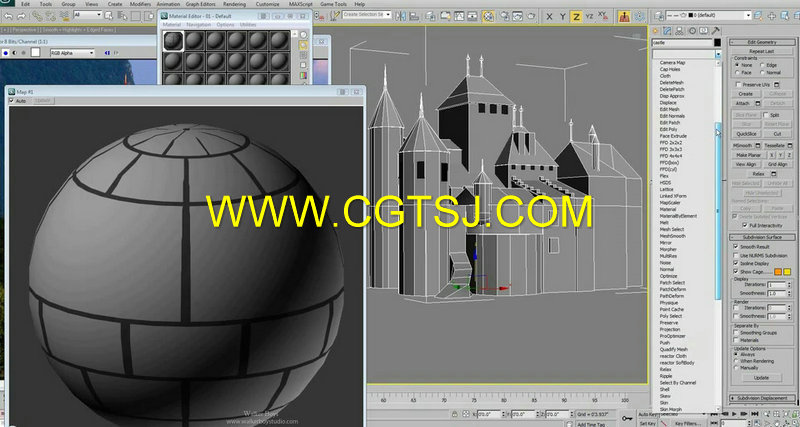Image resolution: width=800 pixels, height=427 pixels.
Task: Click the key icon beside the time controls
Action: tap(627, 418)
